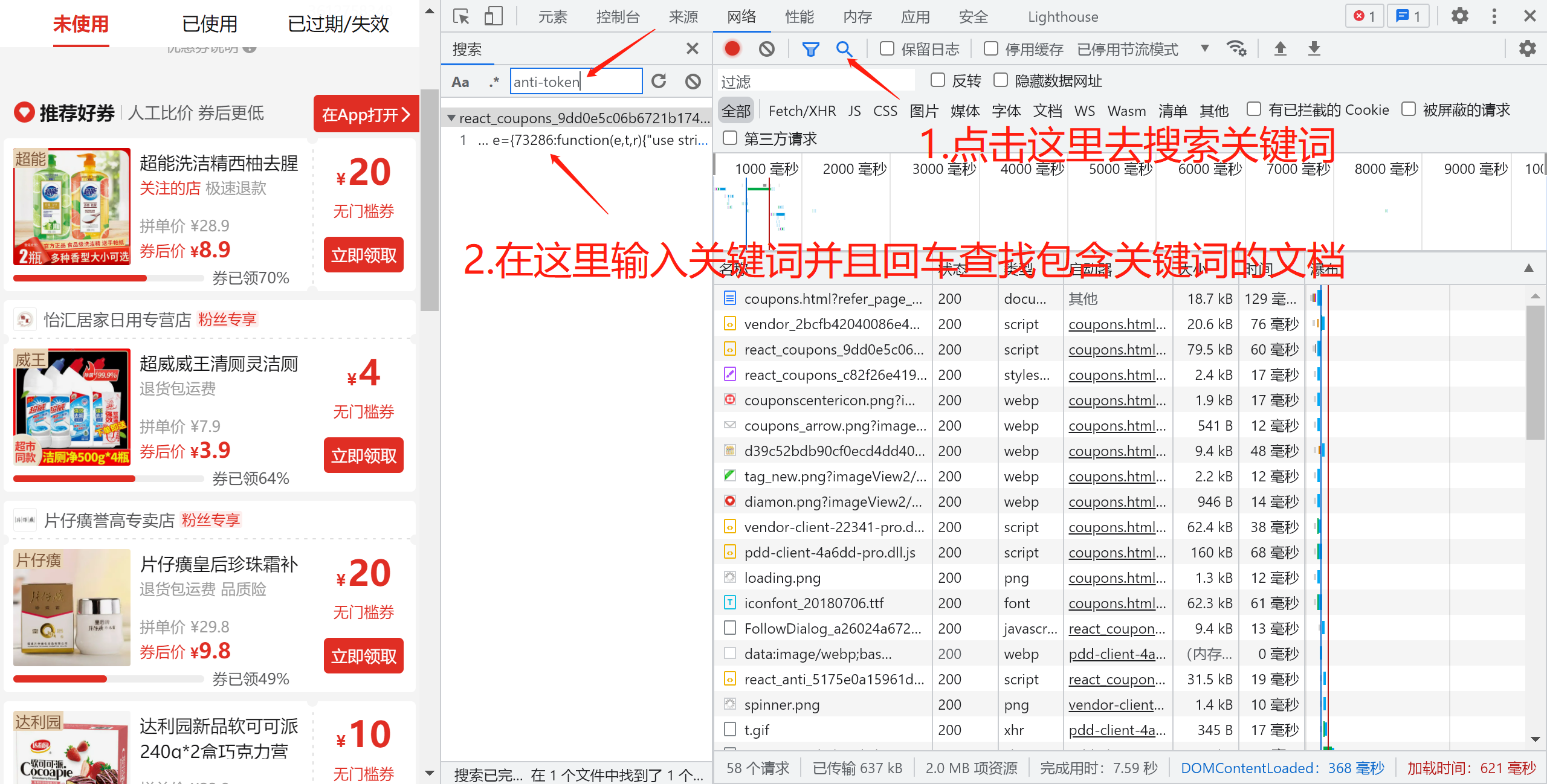This screenshot has width=1547, height=784.
Task: Switch to the 已使用 coupons tab
Action: (209, 24)
